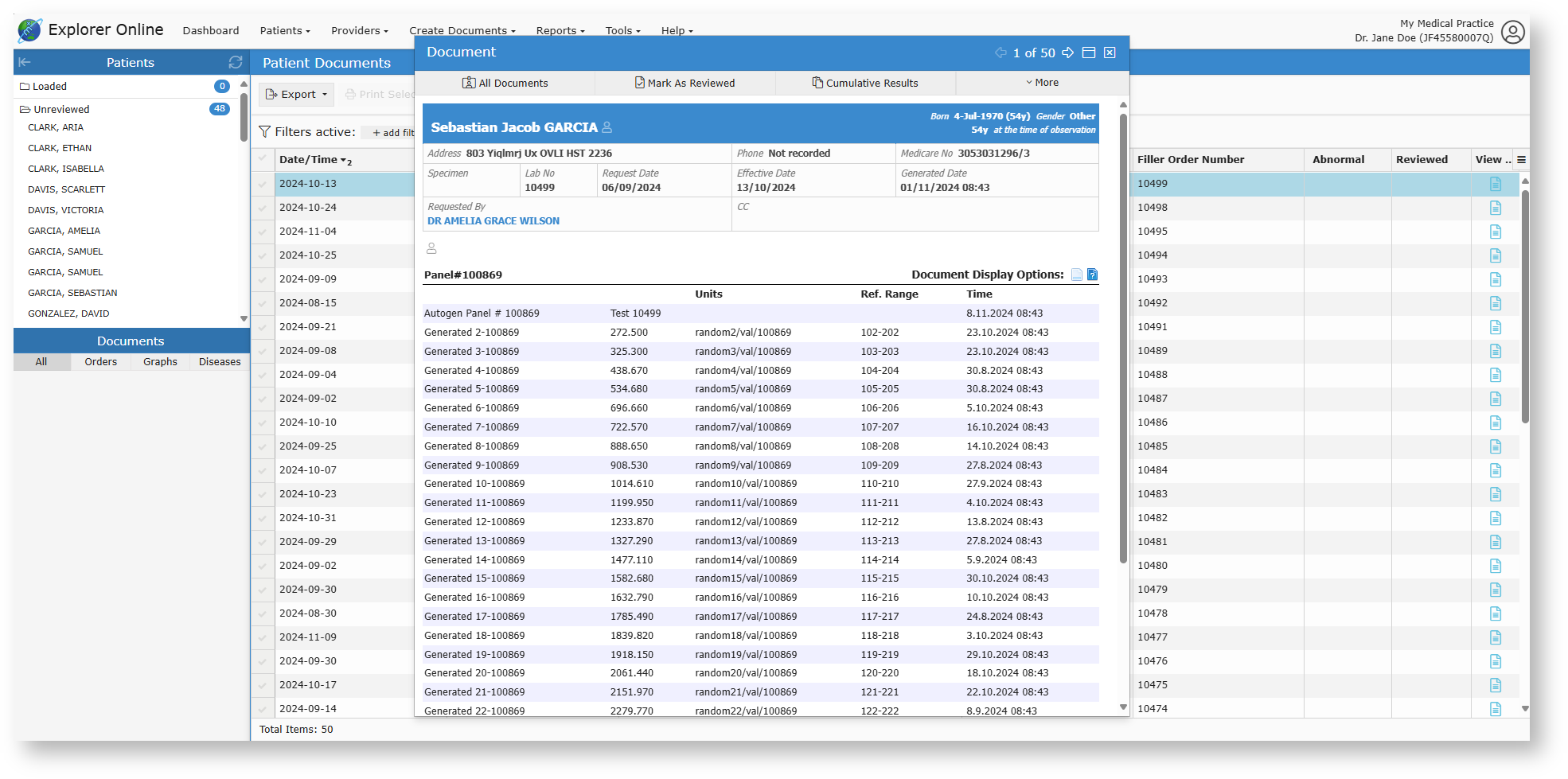Image resolution: width=1568 pixels, height=779 pixels.
Task: Click Mark As Reviewed button
Action: tap(685, 83)
